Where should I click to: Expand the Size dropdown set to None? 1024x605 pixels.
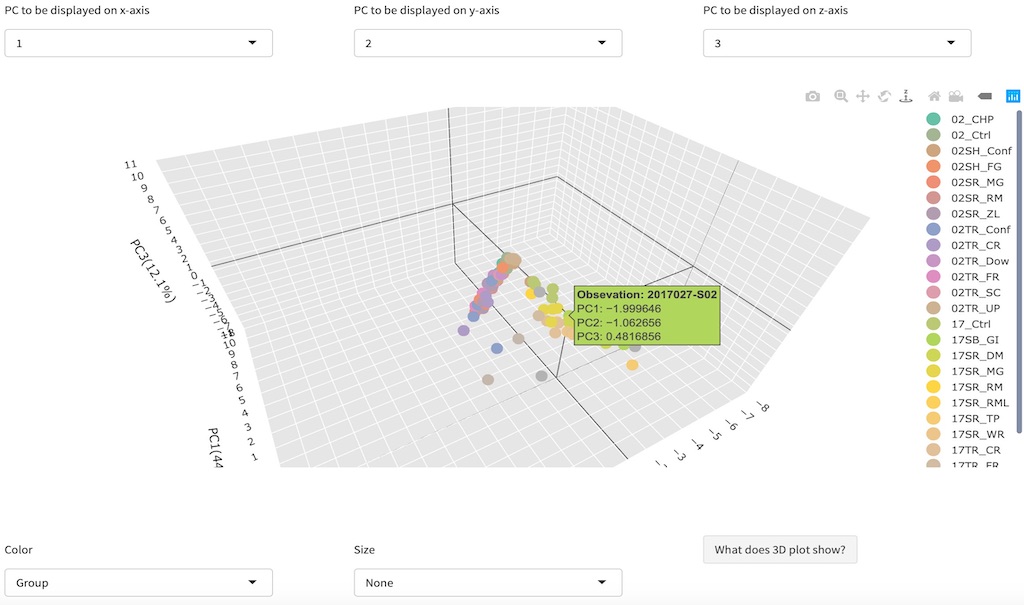coord(487,582)
